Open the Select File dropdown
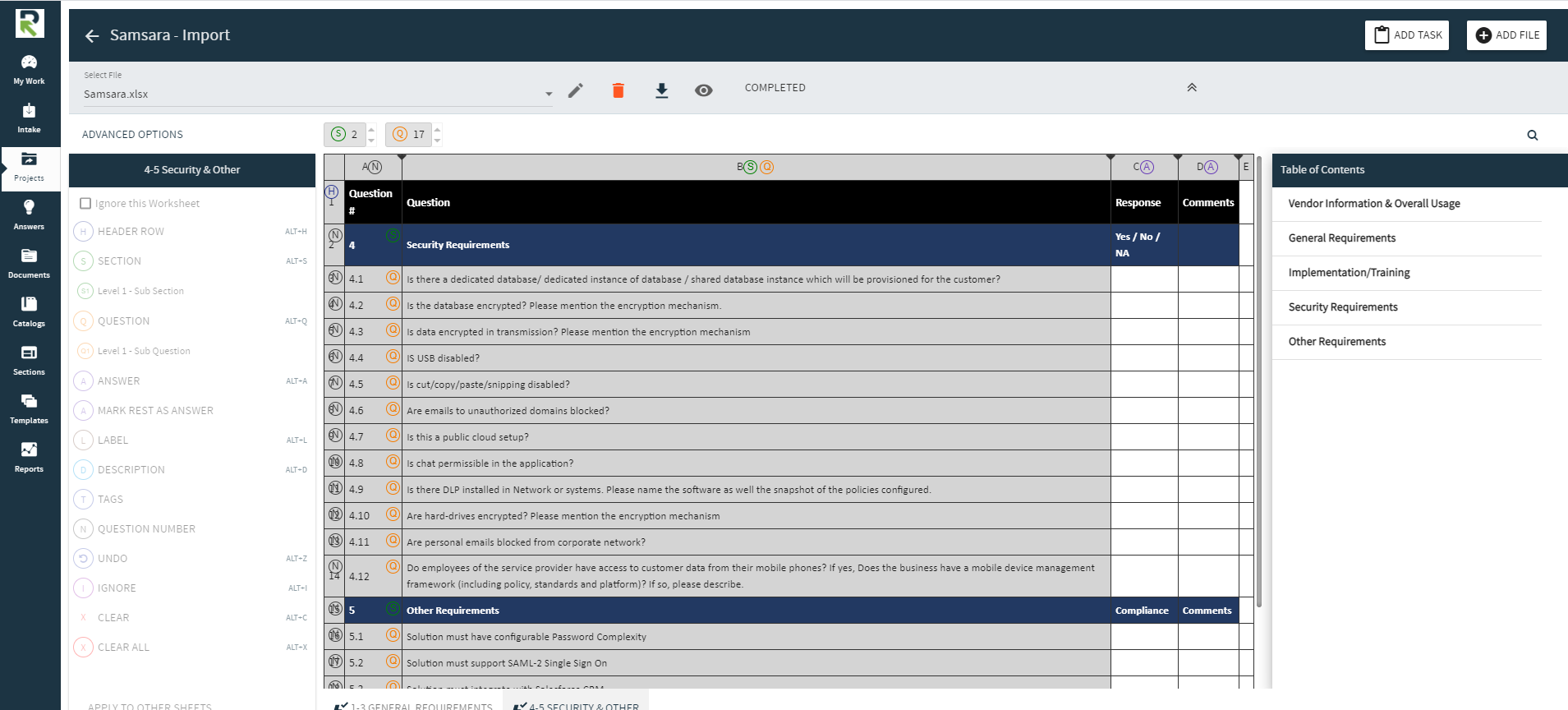Image resolution: width=1568 pixels, height=710 pixels. (x=318, y=94)
